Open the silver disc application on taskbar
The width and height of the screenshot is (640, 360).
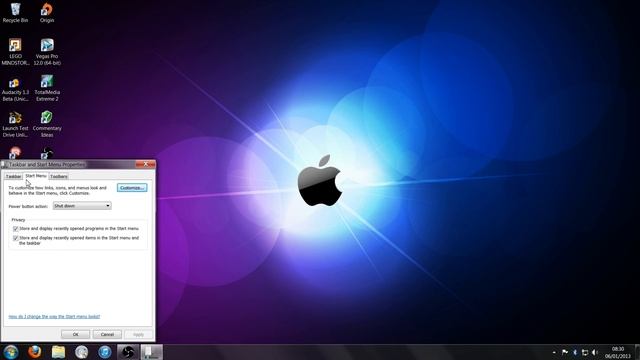pos(82,352)
